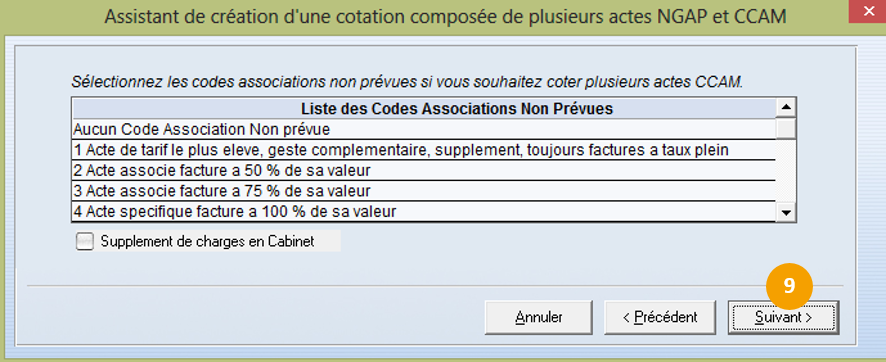Click the 'Supplement de charges en Cabinet' label text
This screenshot has width=886, height=362.
[x=207, y=242]
